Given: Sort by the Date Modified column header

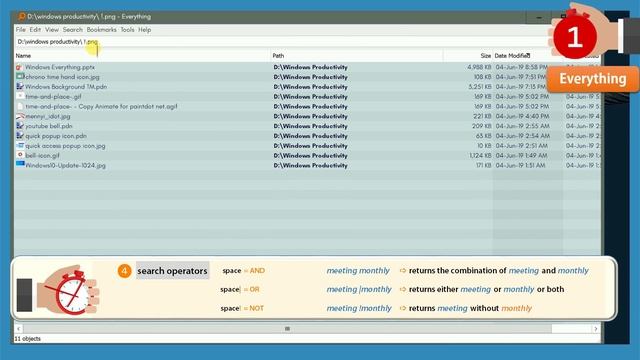Looking at the screenshot, I should coord(512,56).
